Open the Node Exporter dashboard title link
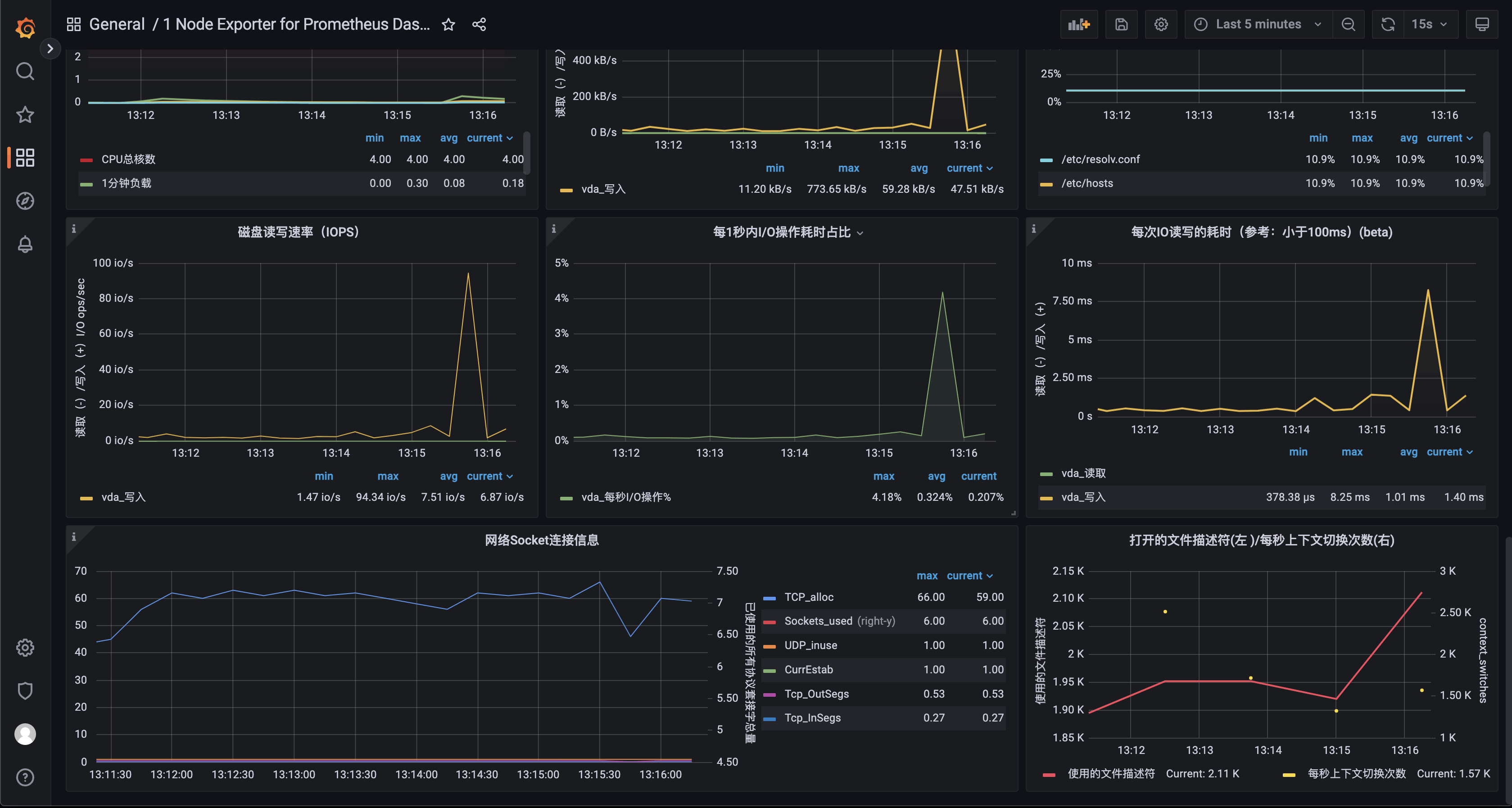 tap(296, 24)
